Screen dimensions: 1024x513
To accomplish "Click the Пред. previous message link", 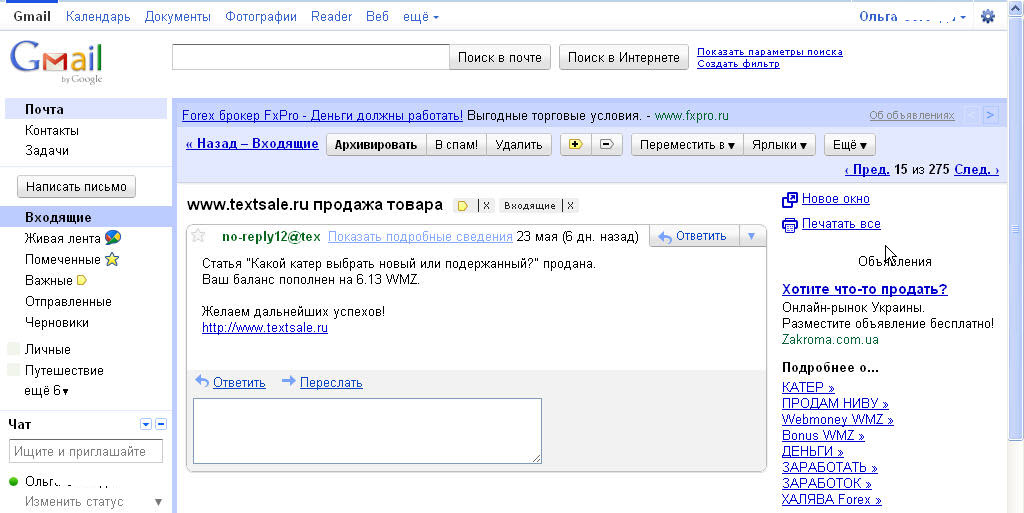I will tap(867, 170).
